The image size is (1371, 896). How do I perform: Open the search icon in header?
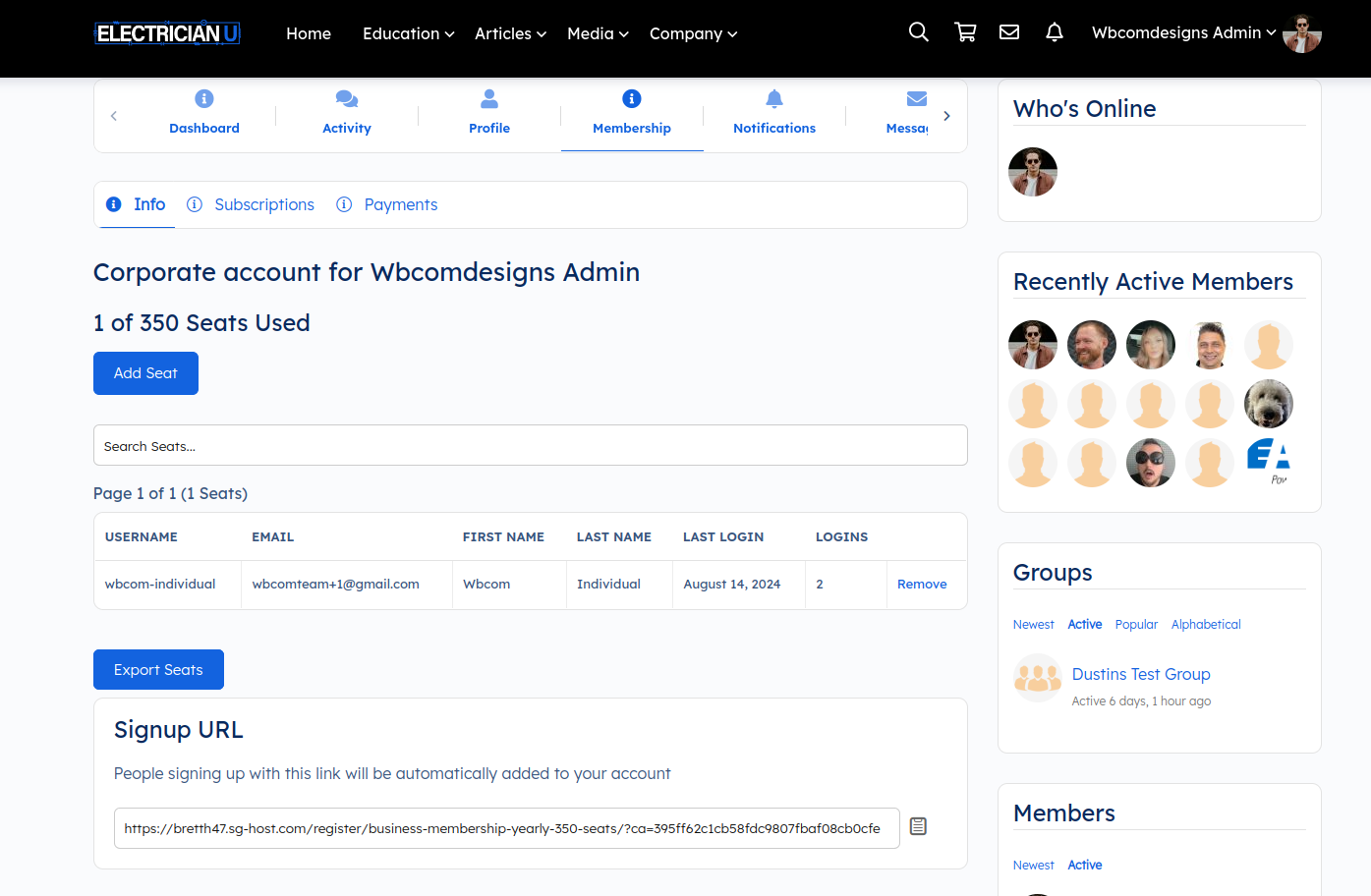918,32
